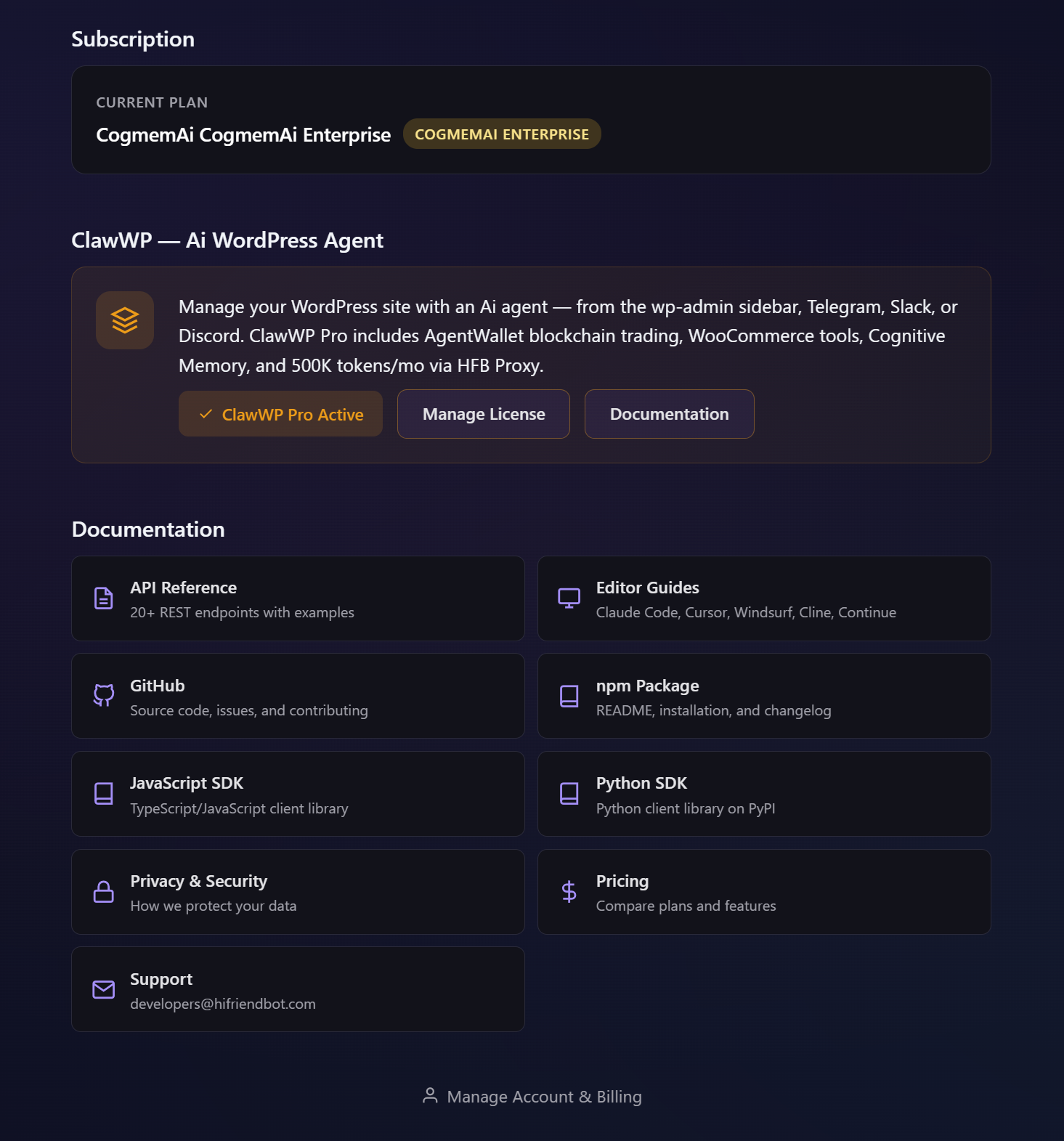Click the Privacy & Security lock icon
Image resolution: width=1064 pixels, height=1141 pixels.
[x=104, y=891]
